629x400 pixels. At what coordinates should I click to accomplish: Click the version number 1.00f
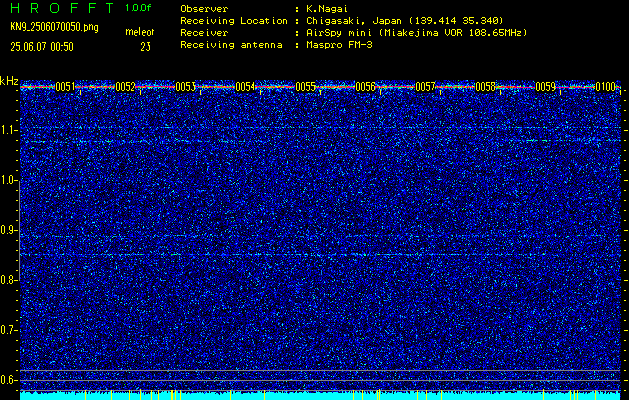click(138, 8)
